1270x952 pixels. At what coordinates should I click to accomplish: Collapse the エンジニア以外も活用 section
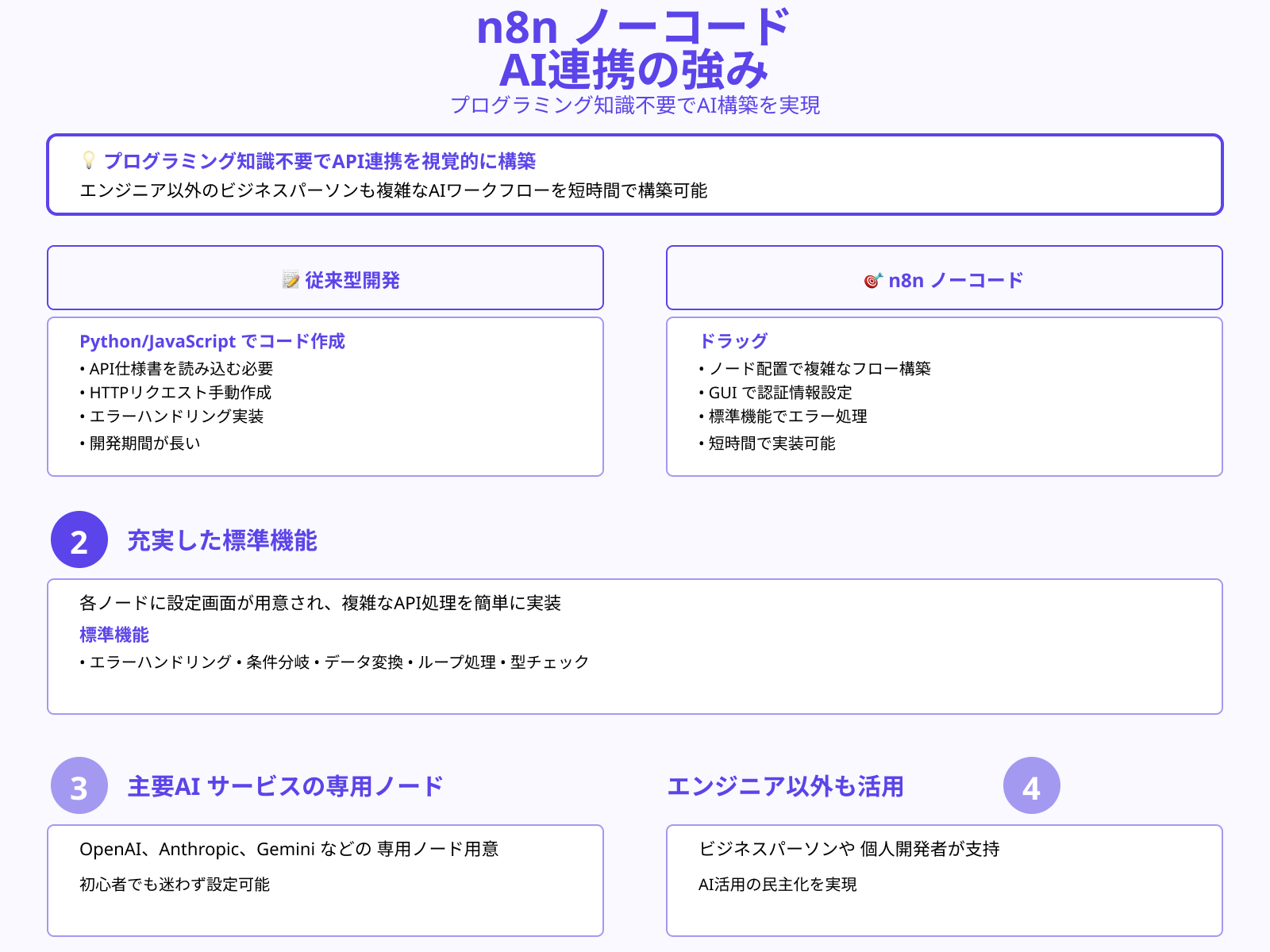pos(788,786)
